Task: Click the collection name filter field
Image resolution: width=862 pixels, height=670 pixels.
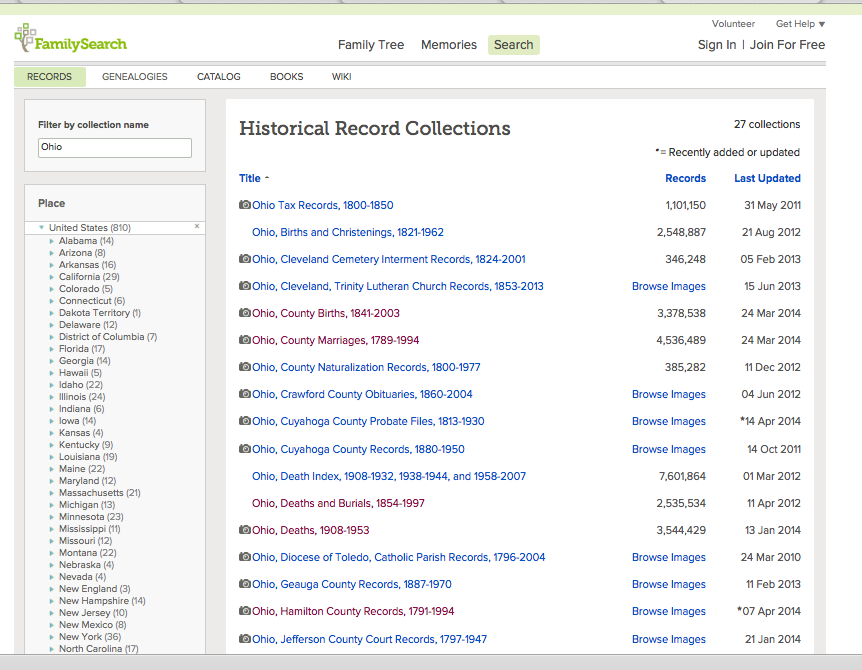Action: [x=115, y=147]
